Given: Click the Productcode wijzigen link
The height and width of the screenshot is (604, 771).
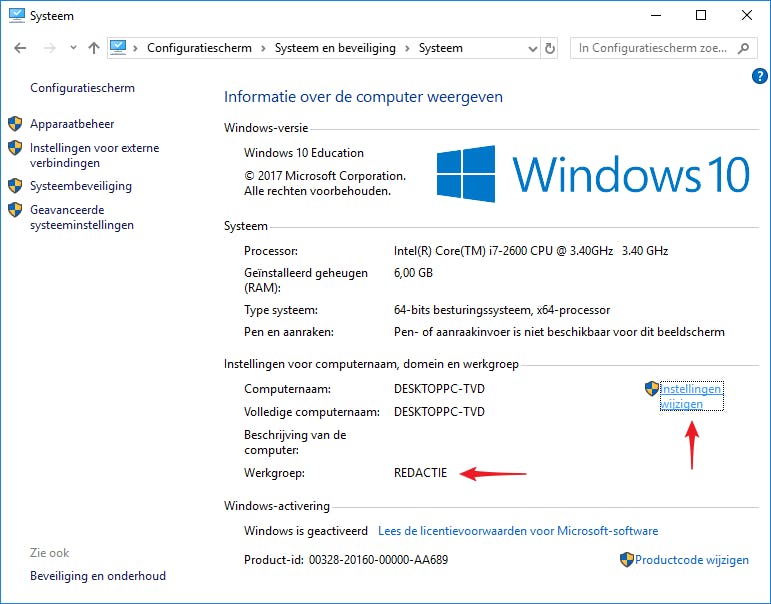Looking at the screenshot, I should 691,560.
